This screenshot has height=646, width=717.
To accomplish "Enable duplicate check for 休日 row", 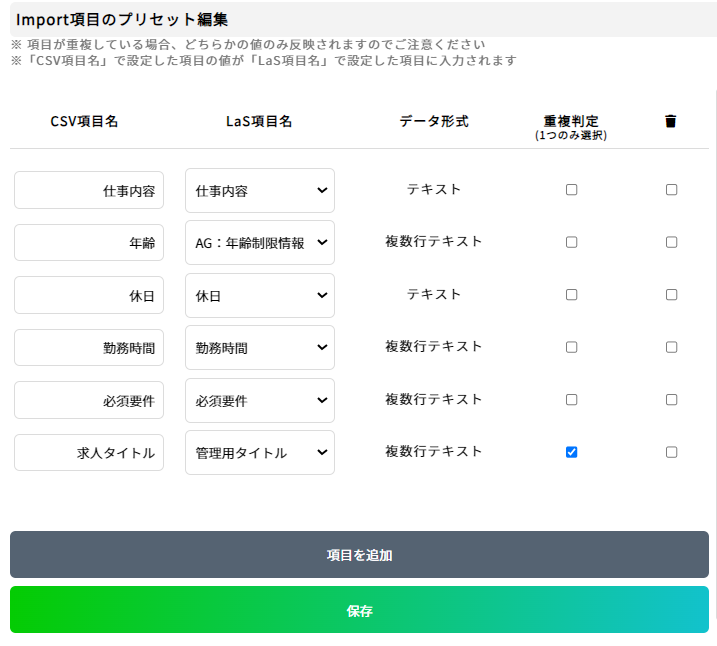I will [571, 294].
